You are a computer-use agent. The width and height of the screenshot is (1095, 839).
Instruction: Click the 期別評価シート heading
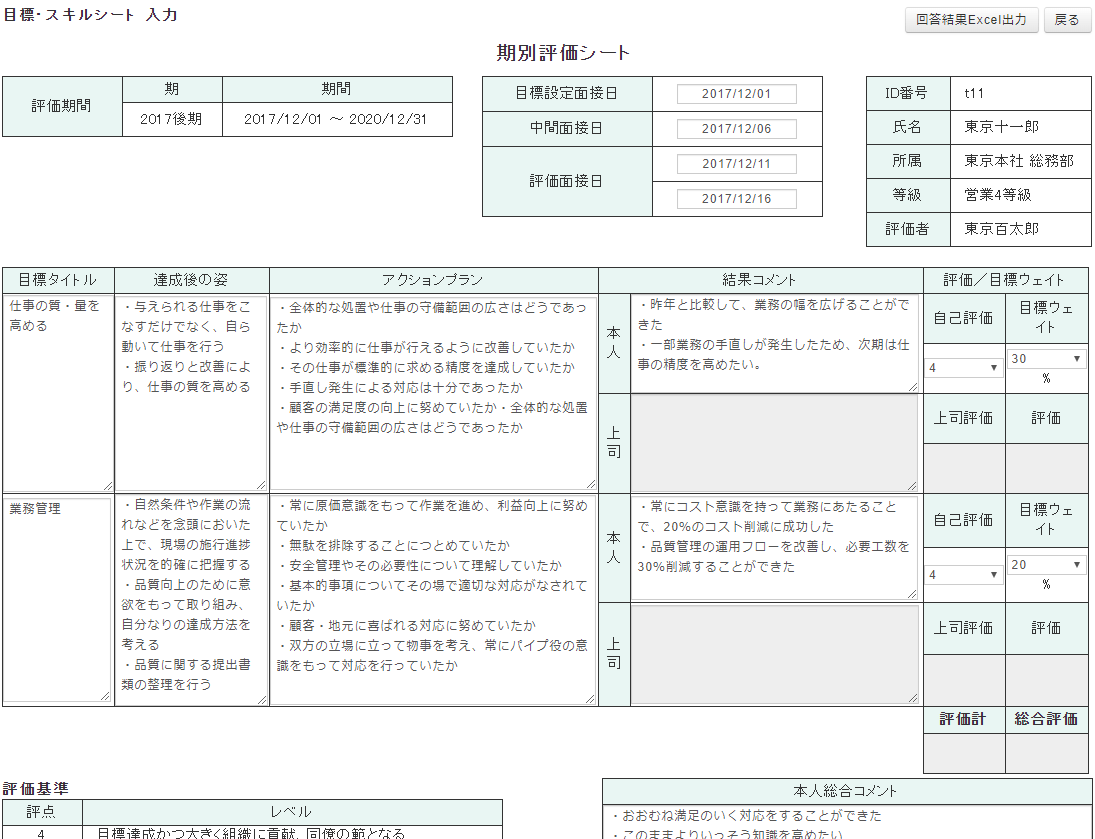[x=564, y=53]
